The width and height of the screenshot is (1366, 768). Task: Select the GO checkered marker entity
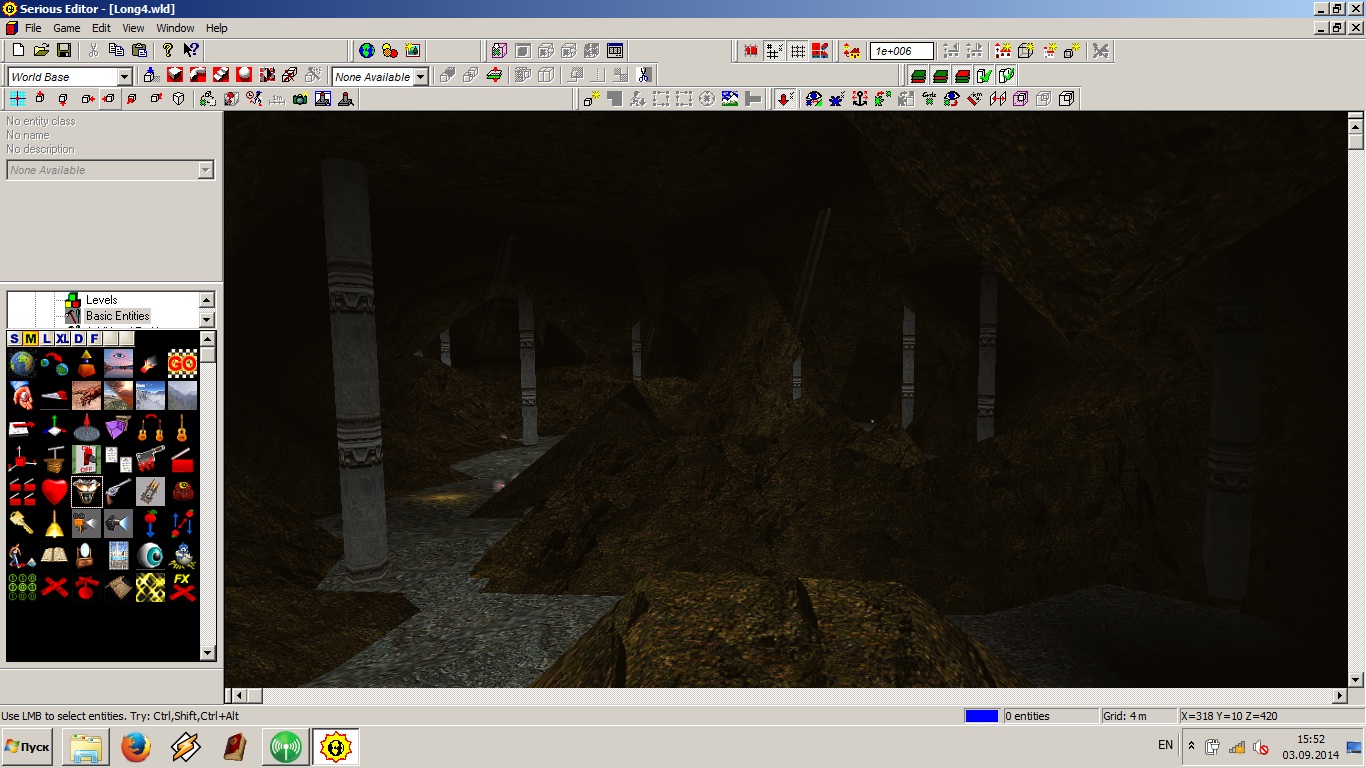[x=182, y=363]
